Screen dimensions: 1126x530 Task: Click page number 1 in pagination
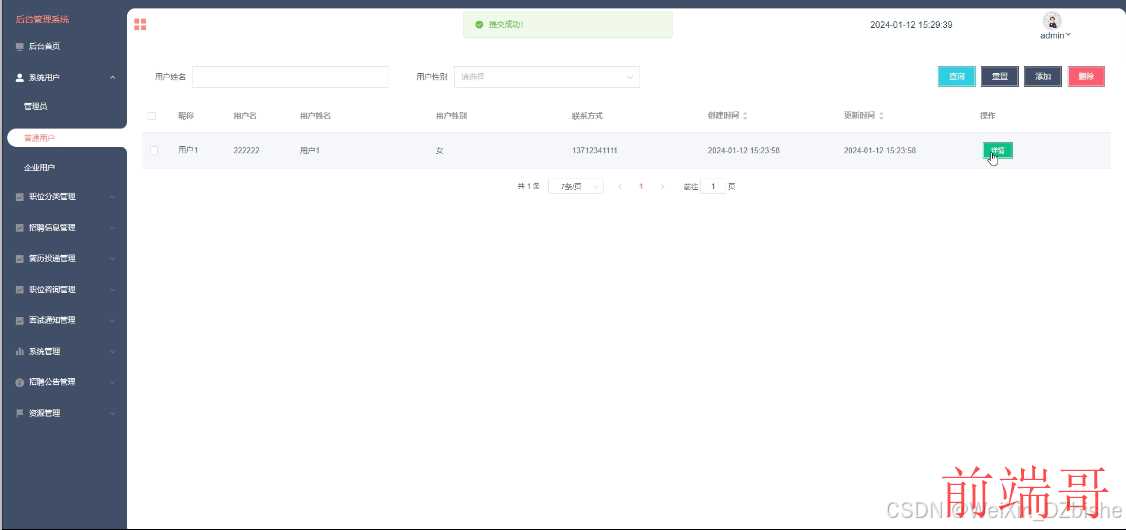(641, 187)
